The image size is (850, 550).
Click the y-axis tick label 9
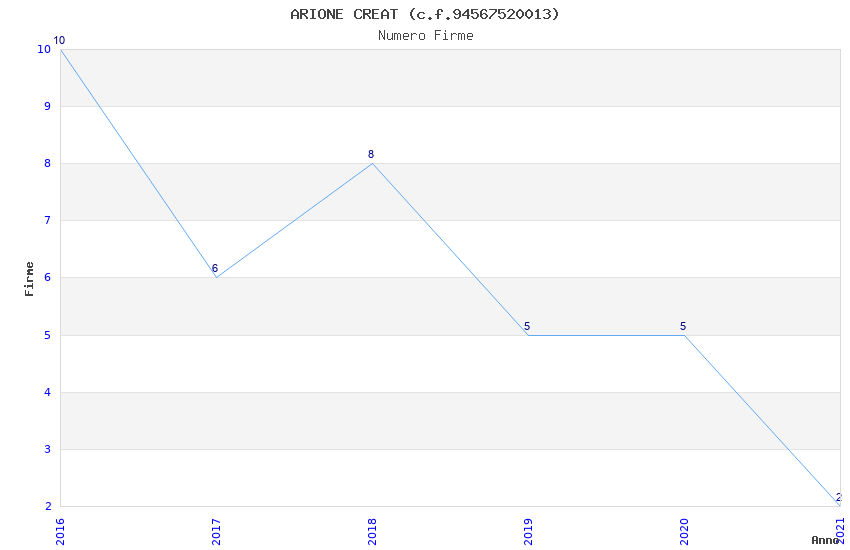pyautogui.click(x=47, y=106)
